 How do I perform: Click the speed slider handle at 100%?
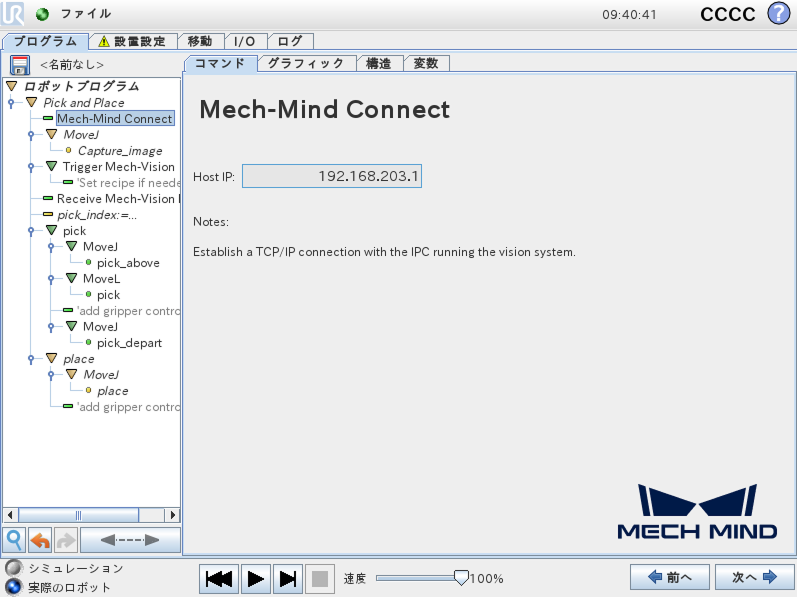click(461, 577)
